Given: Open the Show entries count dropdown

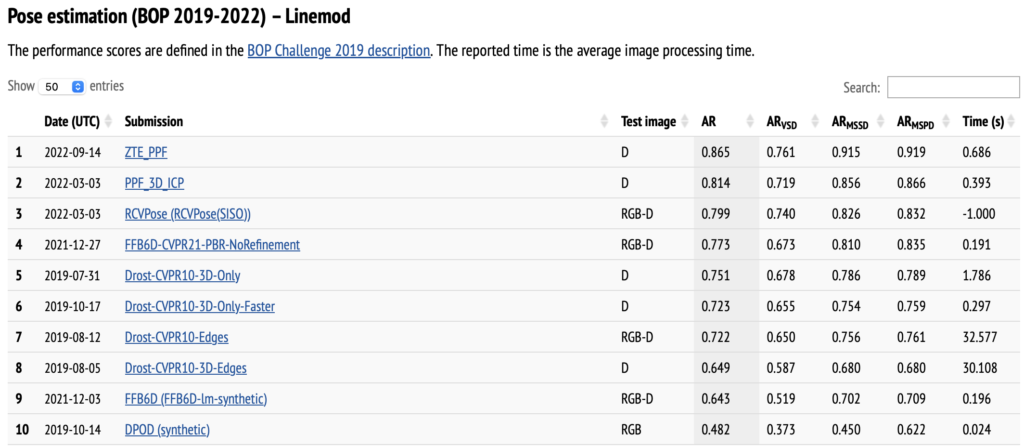Looking at the screenshot, I should [x=64, y=87].
